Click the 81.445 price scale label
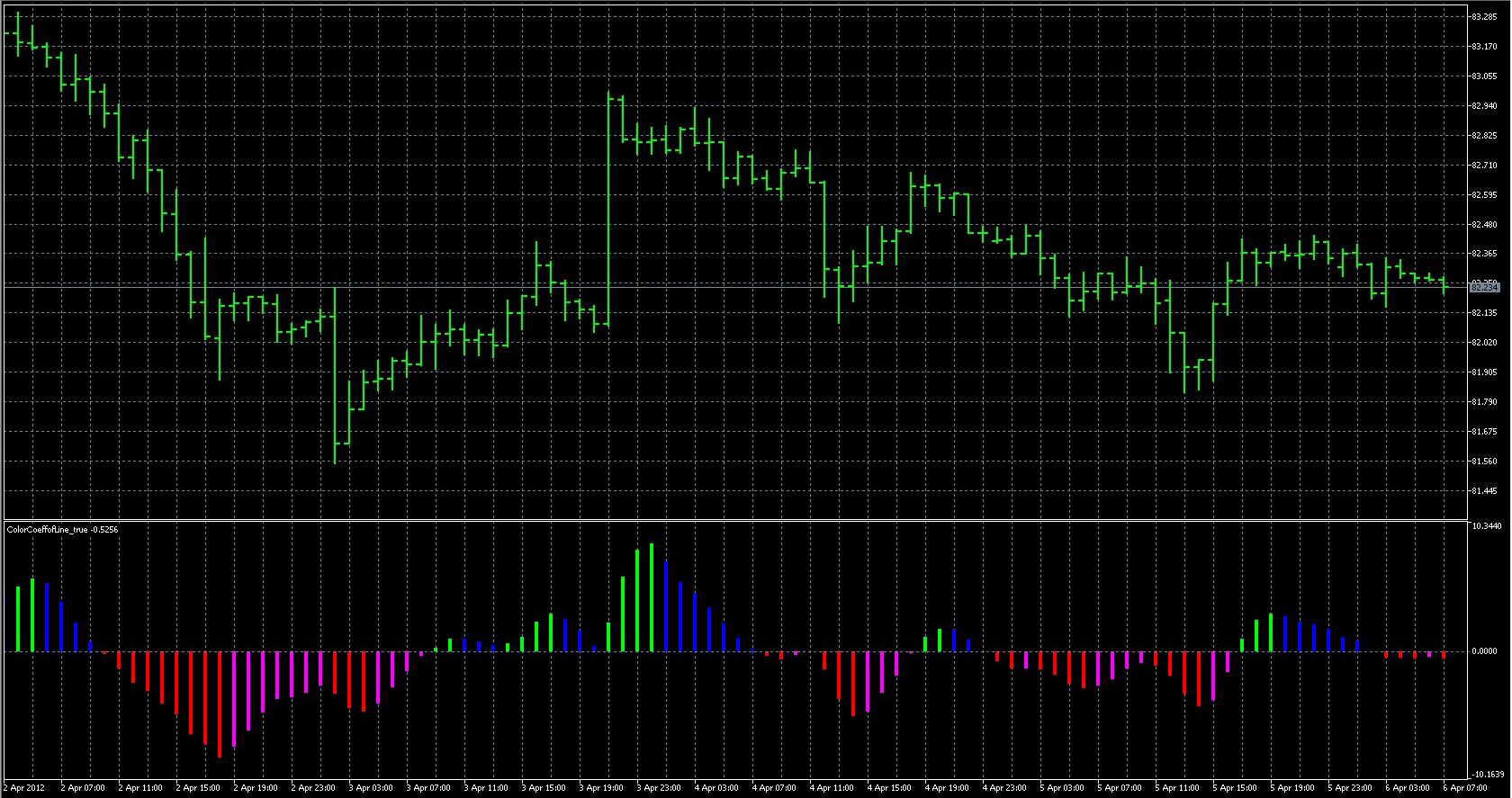1512x798 pixels. 1483,491
